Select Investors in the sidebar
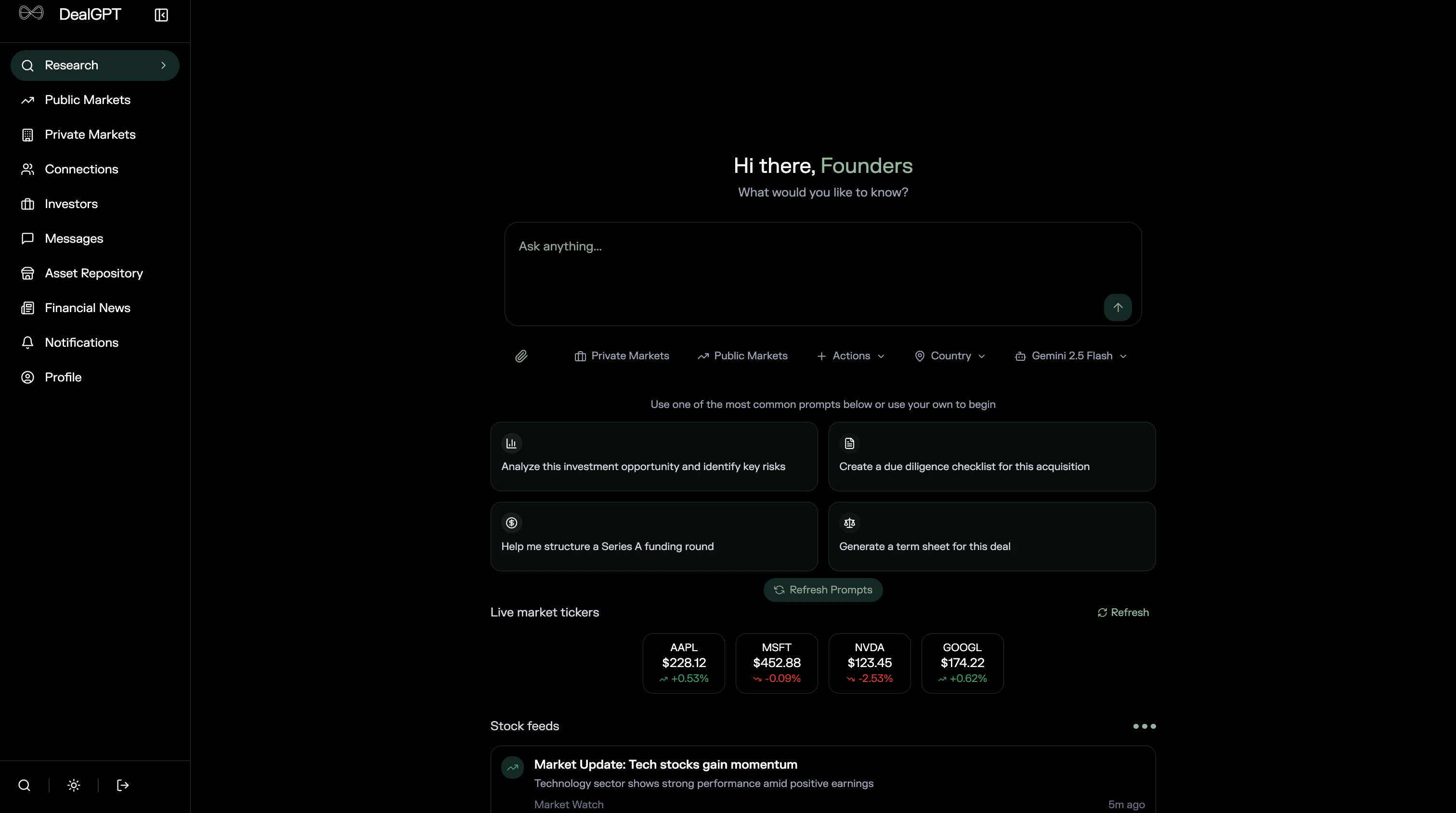The width and height of the screenshot is (1456, 813). click(x=71, y=204)
